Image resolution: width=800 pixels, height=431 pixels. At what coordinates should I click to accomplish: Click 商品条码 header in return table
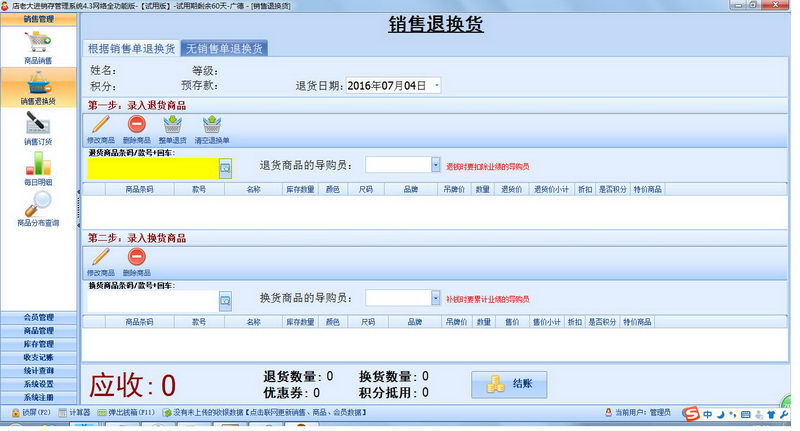(x=139, y=189)
